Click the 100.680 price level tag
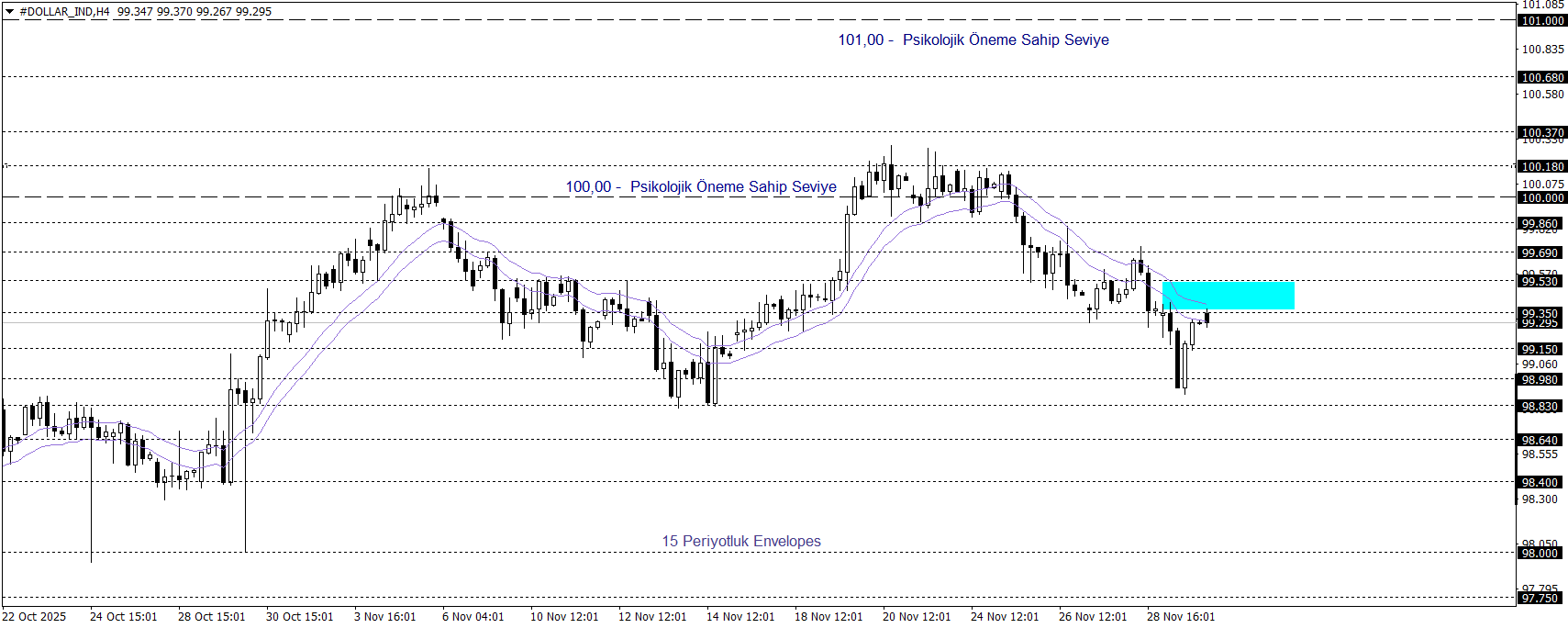Screen dimensions: 1568x628 pyautogui.click(x=1542, y=77)
